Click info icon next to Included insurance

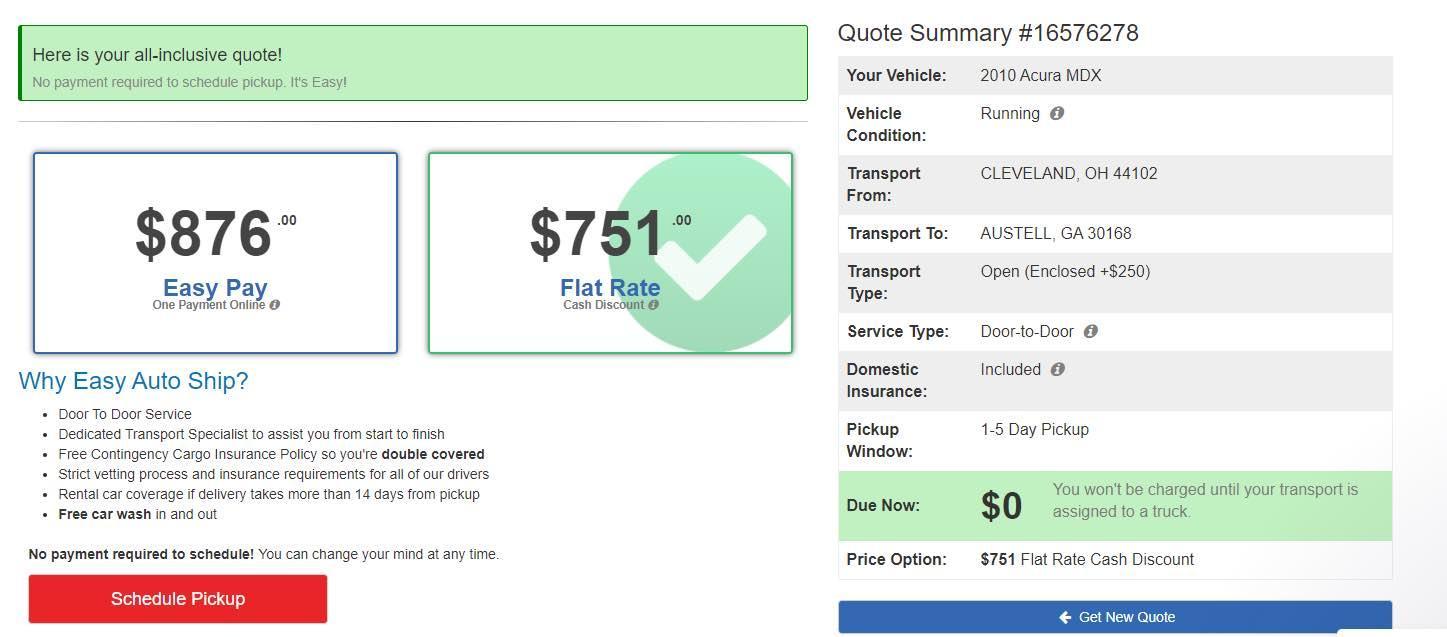pyautogui.click(x=1058, y=369)
